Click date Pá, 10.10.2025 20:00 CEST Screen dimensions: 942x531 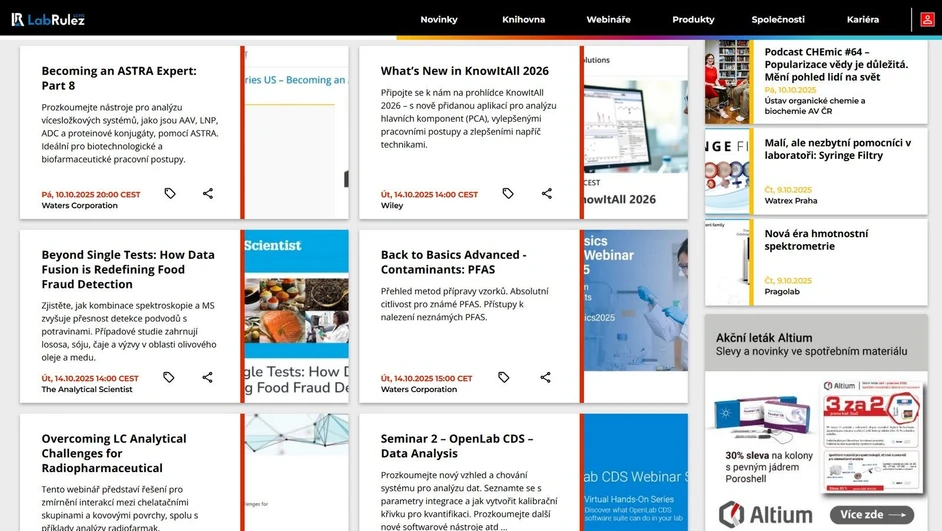(x=91, y=195)
